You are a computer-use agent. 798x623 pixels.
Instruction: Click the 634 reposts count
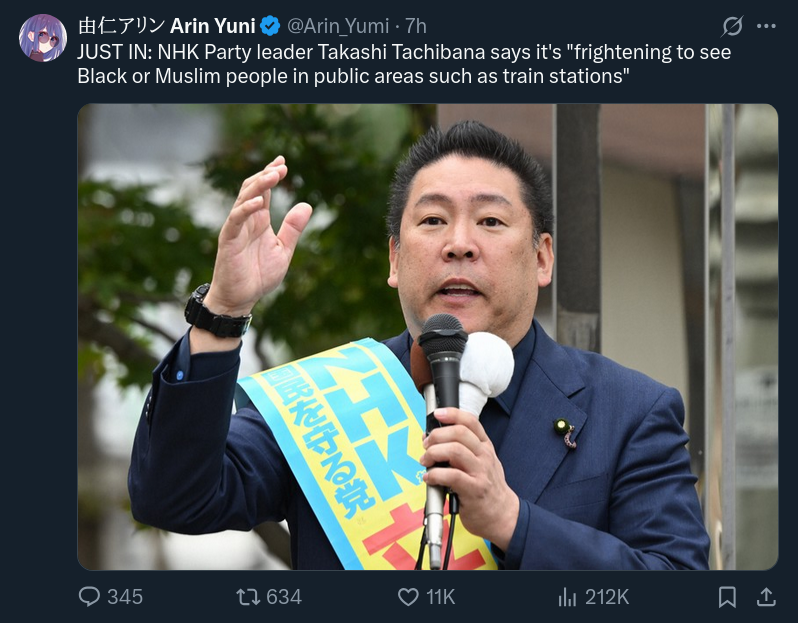[284, 597]
